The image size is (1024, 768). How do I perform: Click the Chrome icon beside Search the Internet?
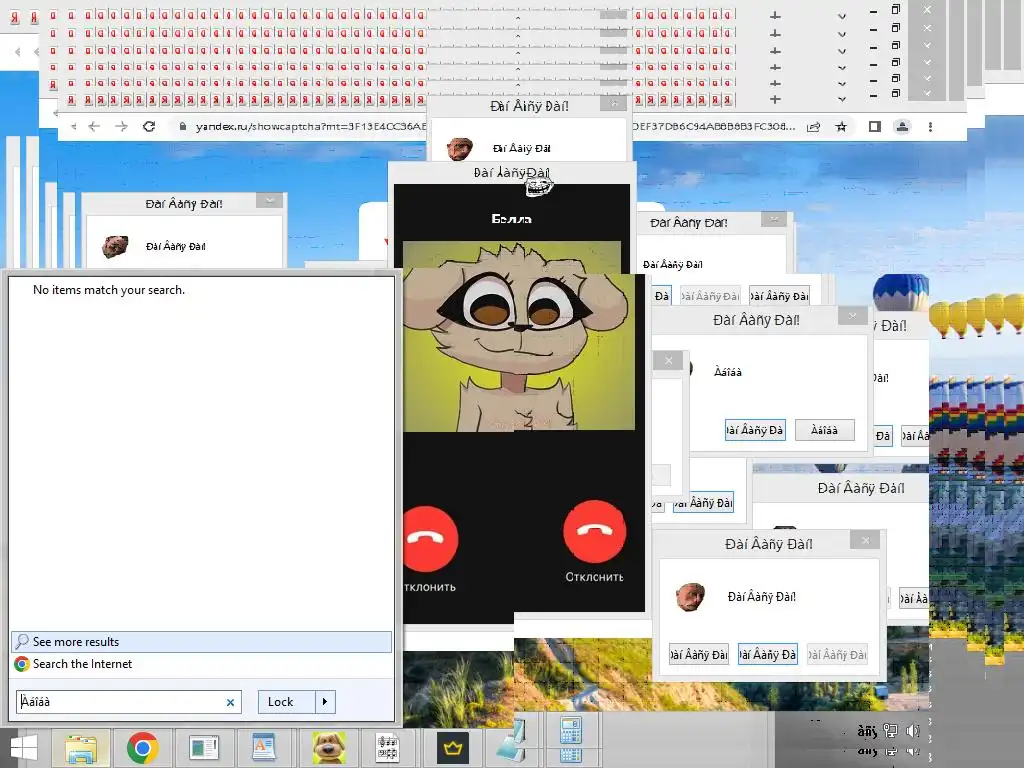[x=22, y=664]
